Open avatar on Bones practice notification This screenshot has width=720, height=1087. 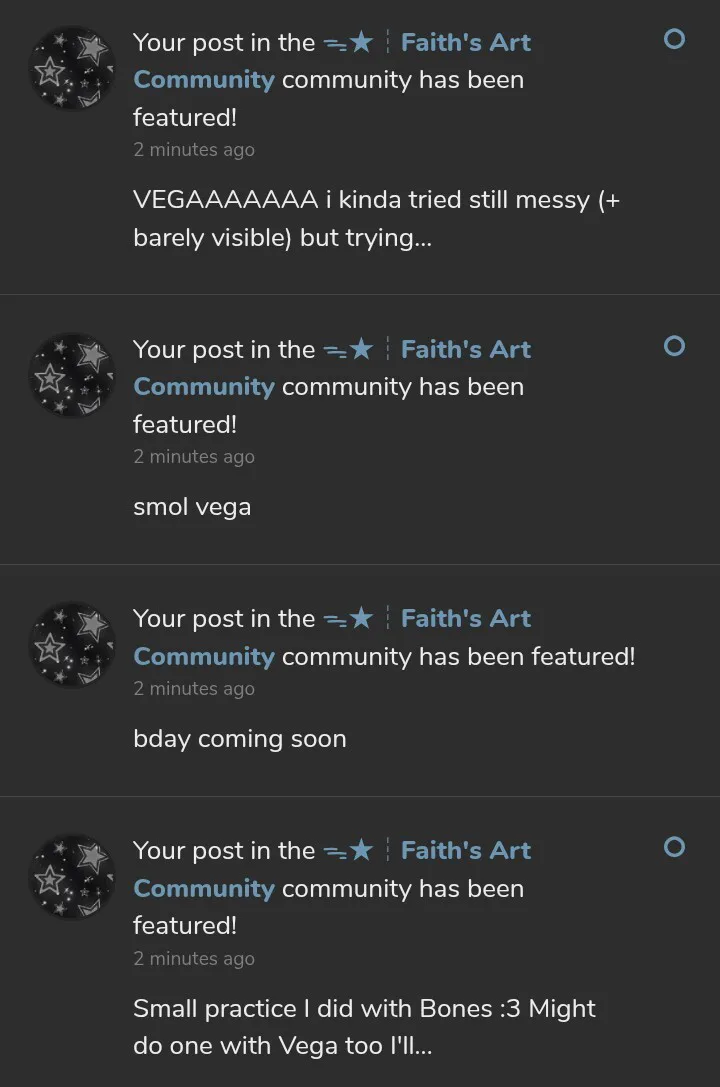coord(72,876)
